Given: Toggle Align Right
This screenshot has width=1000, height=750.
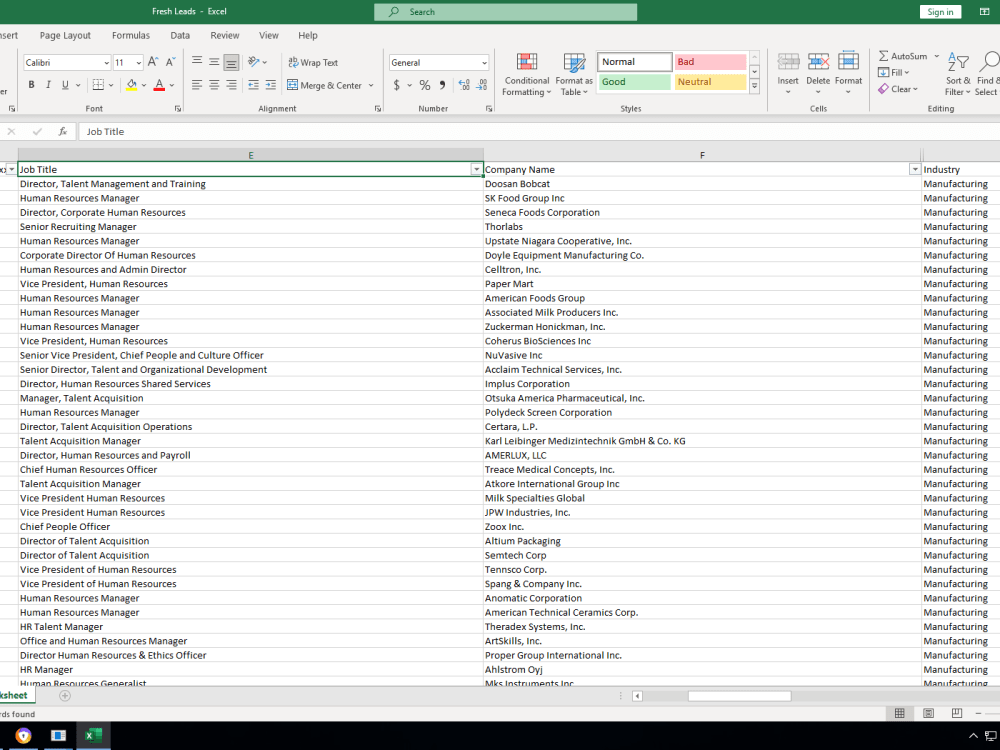Looking at the screenshot, I should pyautogui.click(x=232, y=85).
